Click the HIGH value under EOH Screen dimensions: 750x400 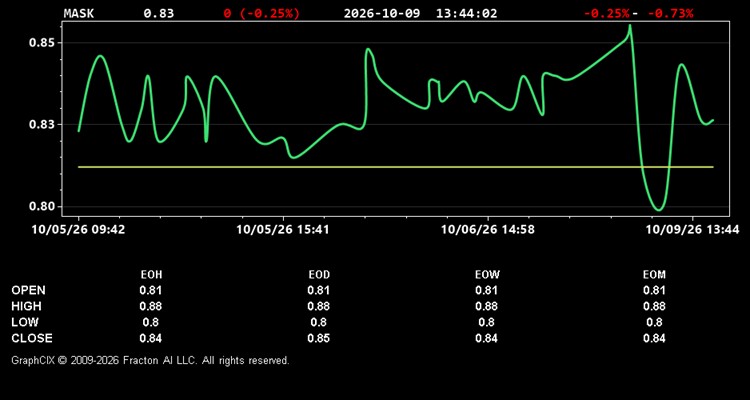click(151, 306)
